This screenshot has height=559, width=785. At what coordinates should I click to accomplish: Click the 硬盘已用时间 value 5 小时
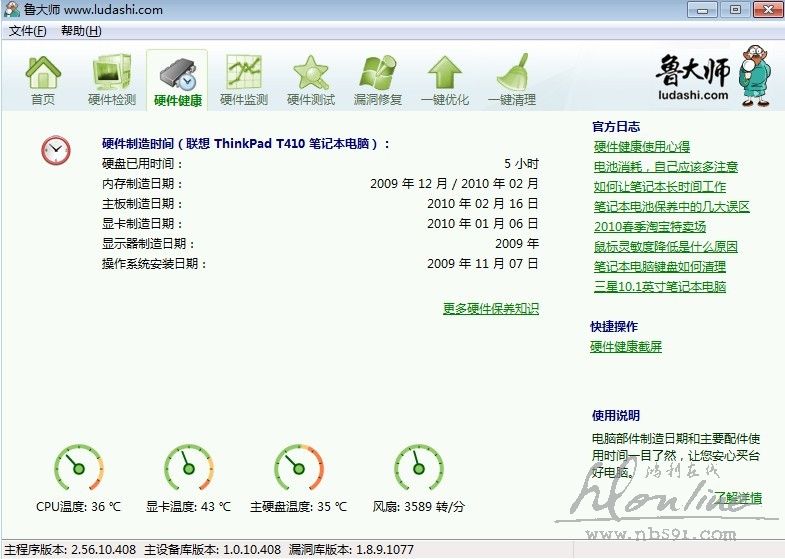click(x=521, y=164)
